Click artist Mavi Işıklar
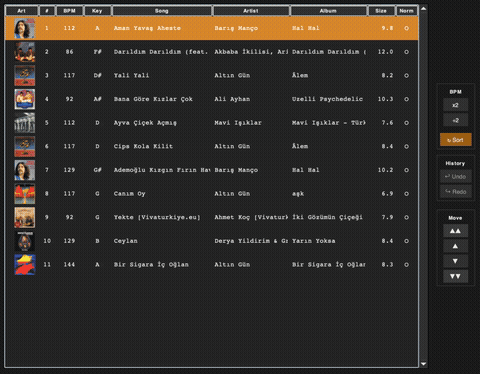This screenshot has height=374, width=480. coord(238,123)
